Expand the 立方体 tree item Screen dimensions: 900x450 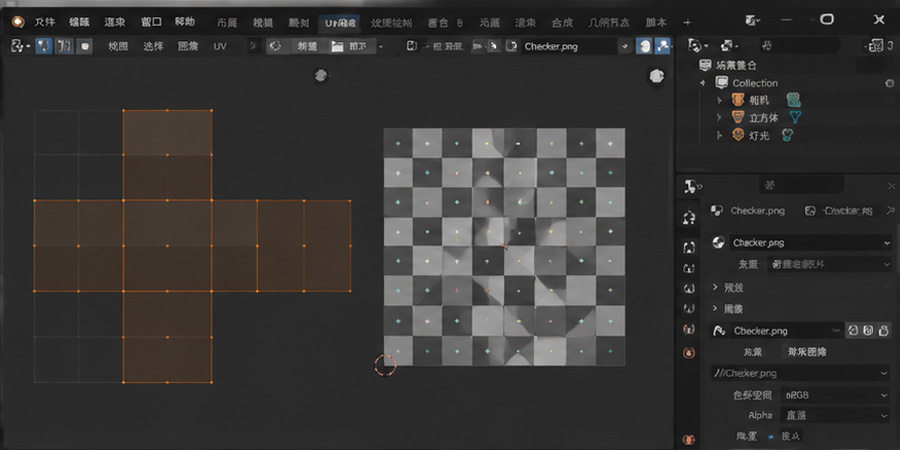720,118
